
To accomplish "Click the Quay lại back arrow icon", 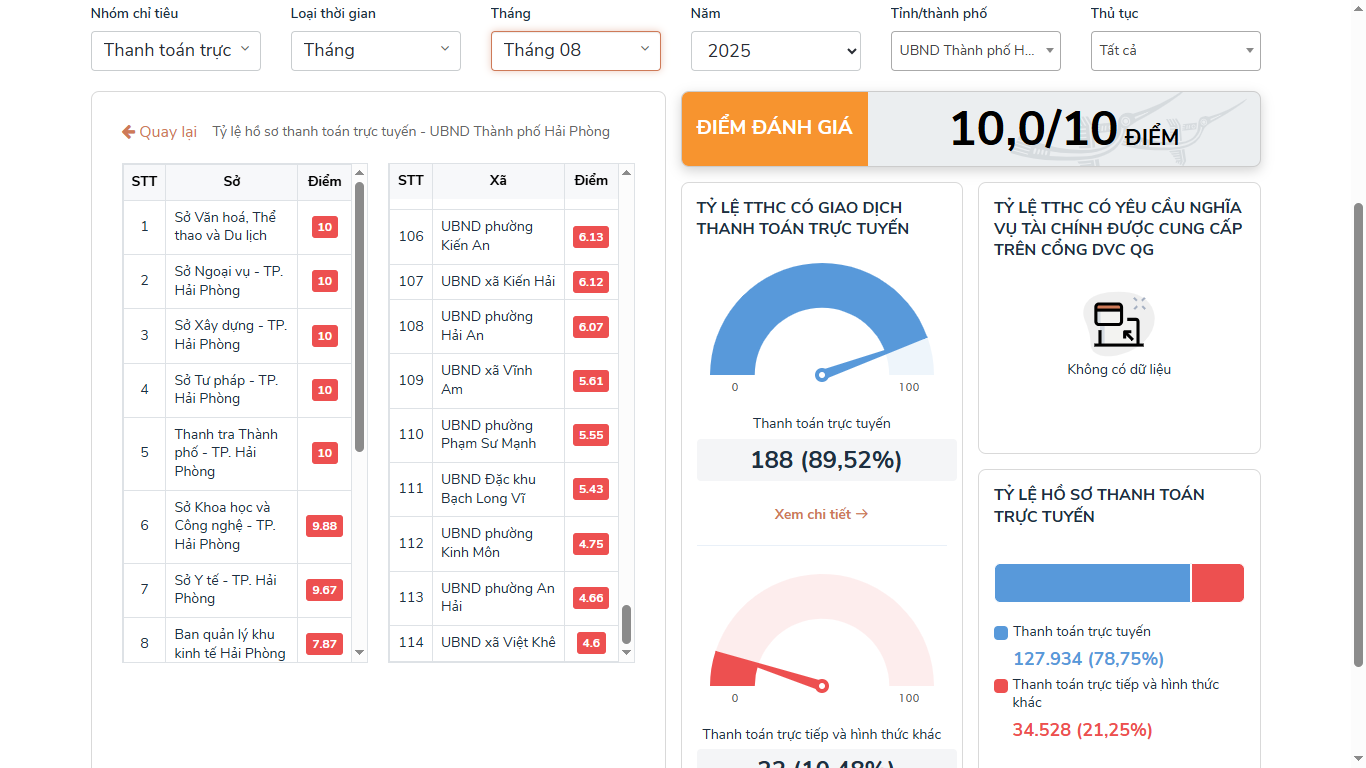I will (x=128, y=132).
